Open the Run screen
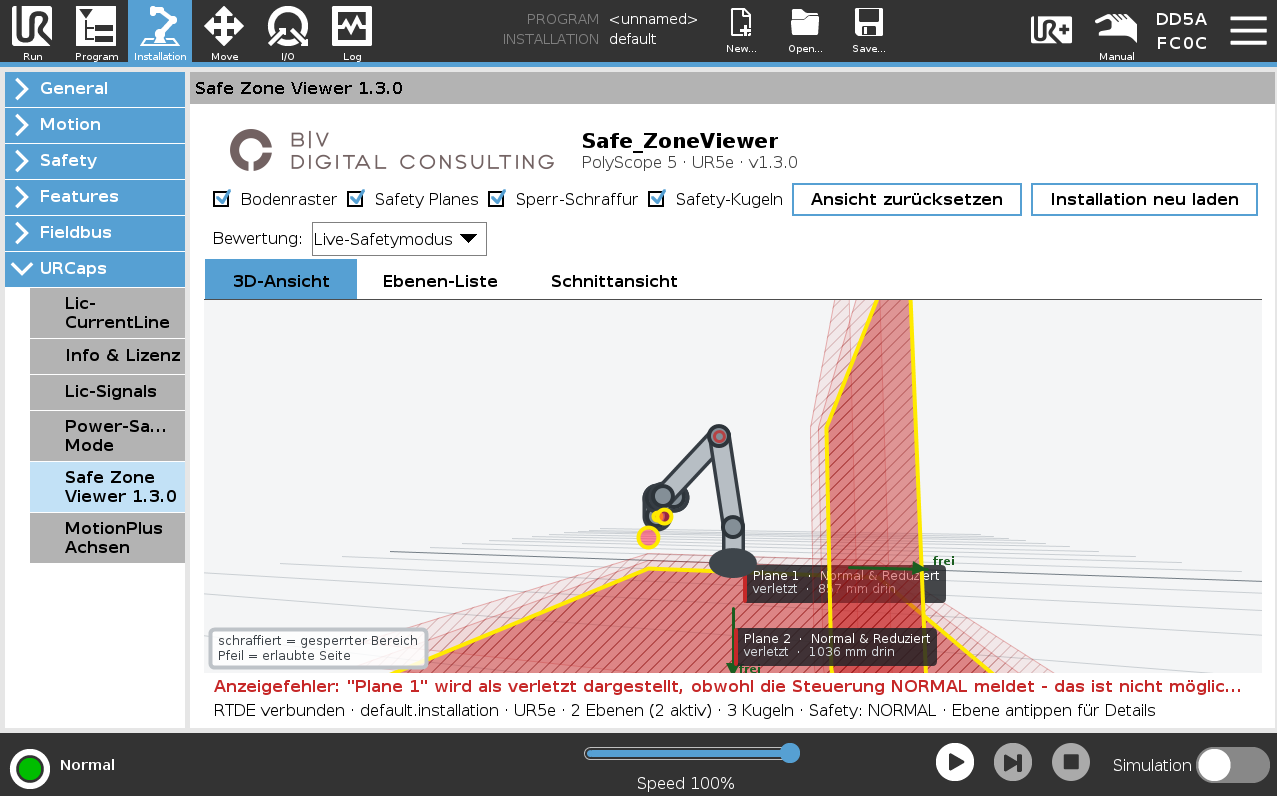The image size is (1277, 796). pos(32,32)
